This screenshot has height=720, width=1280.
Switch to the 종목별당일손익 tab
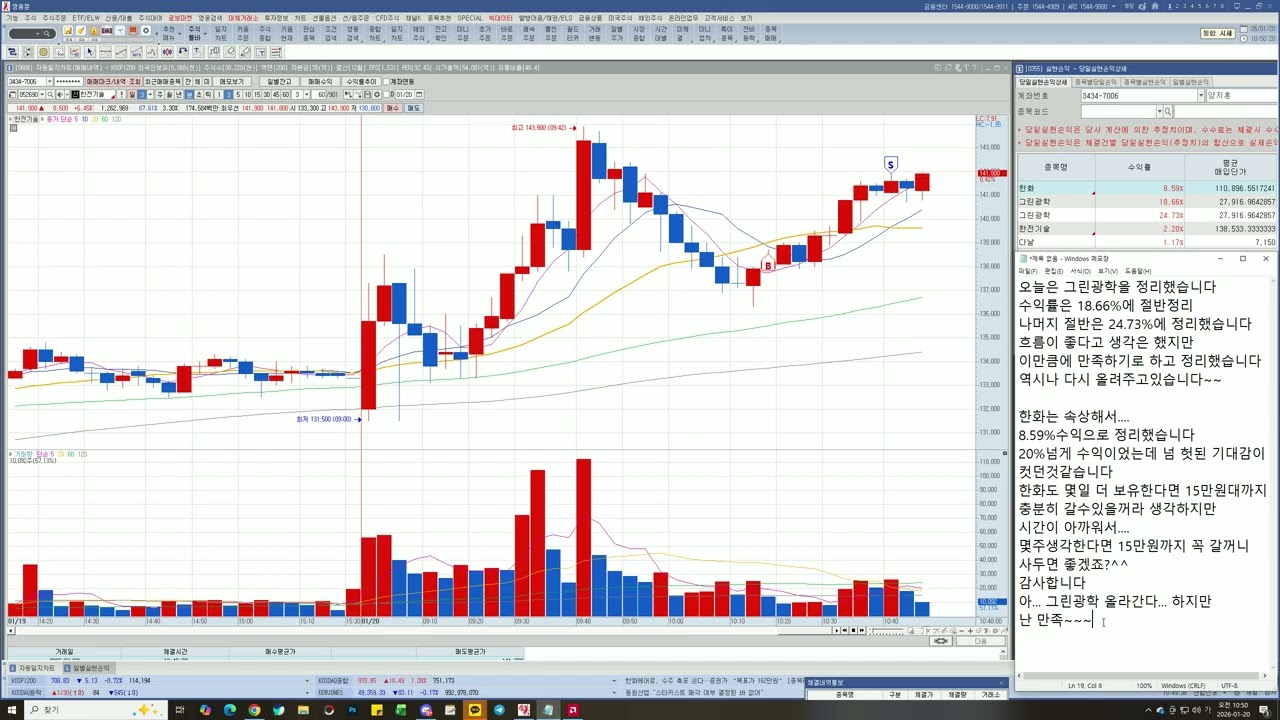[x=1096, y=82]
